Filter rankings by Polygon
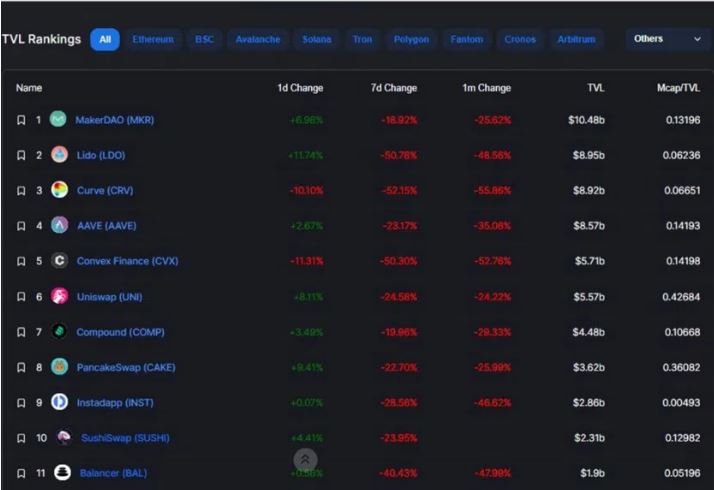 [x=411, y=39]
